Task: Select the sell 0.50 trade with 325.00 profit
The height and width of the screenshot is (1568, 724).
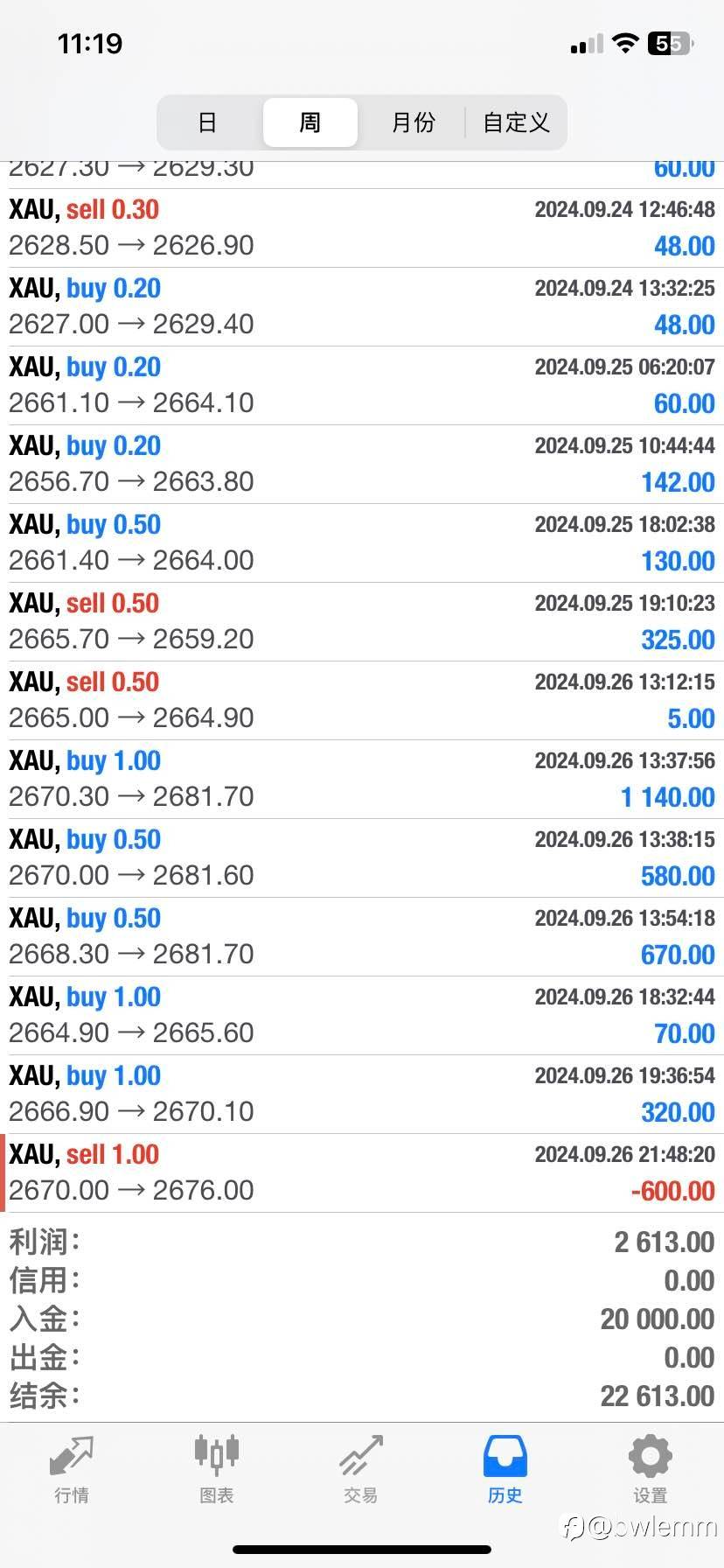Action: (362, 621)
